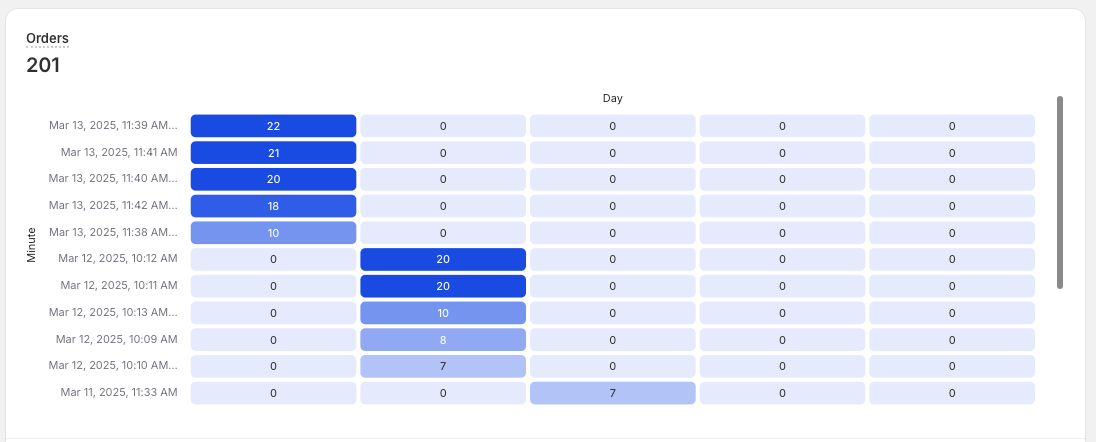Select the 20 cell in the 10:11 AM row

tap(443, 286)
